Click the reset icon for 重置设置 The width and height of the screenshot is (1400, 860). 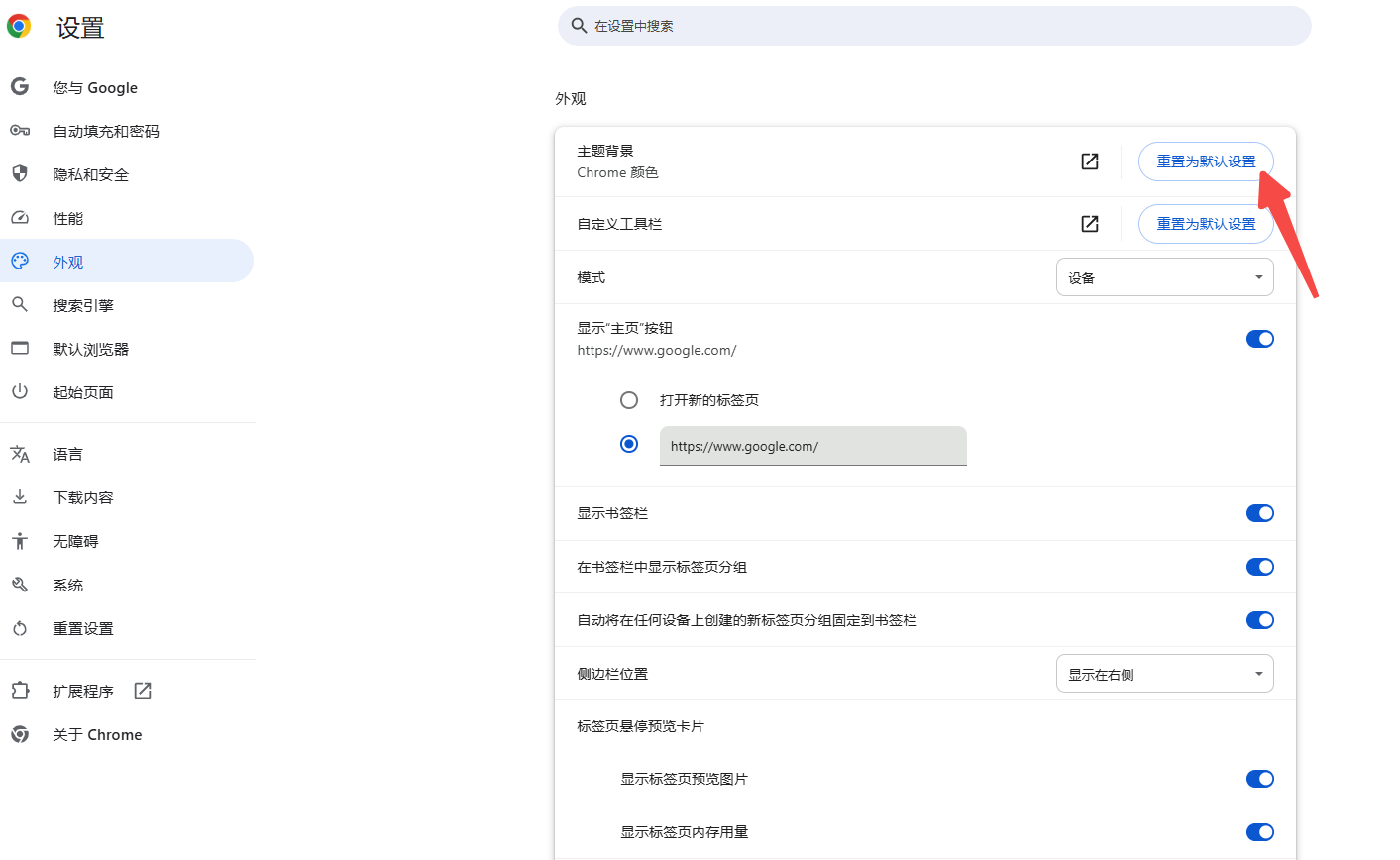click(20, 628)
